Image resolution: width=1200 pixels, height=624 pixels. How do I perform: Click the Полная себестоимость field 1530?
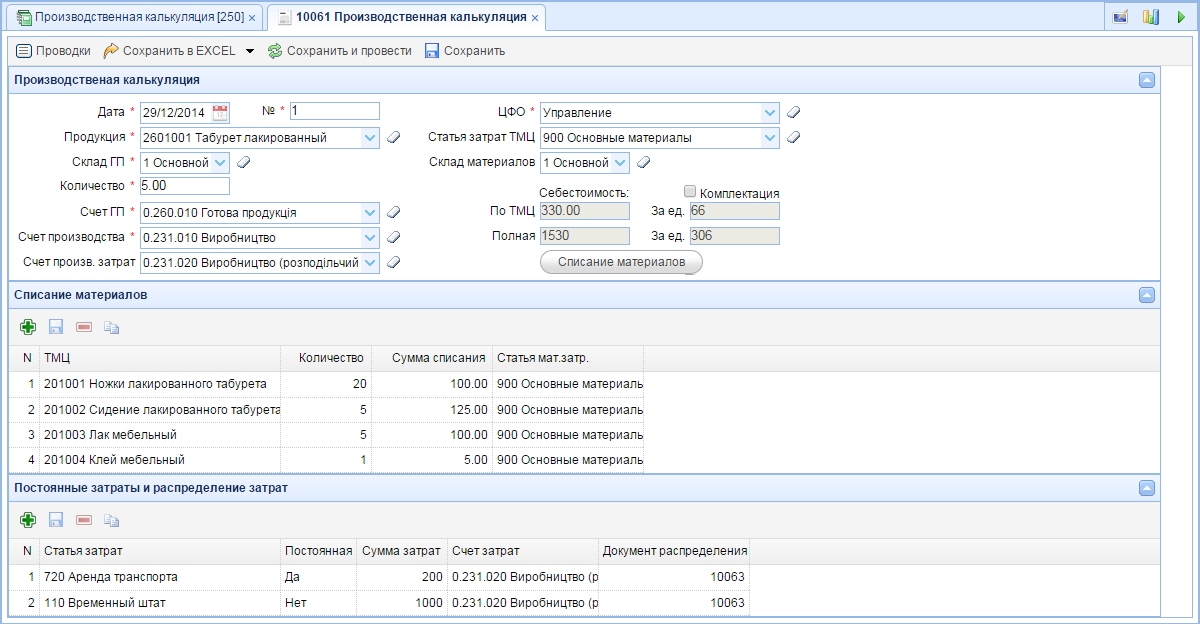coord(584,236)
